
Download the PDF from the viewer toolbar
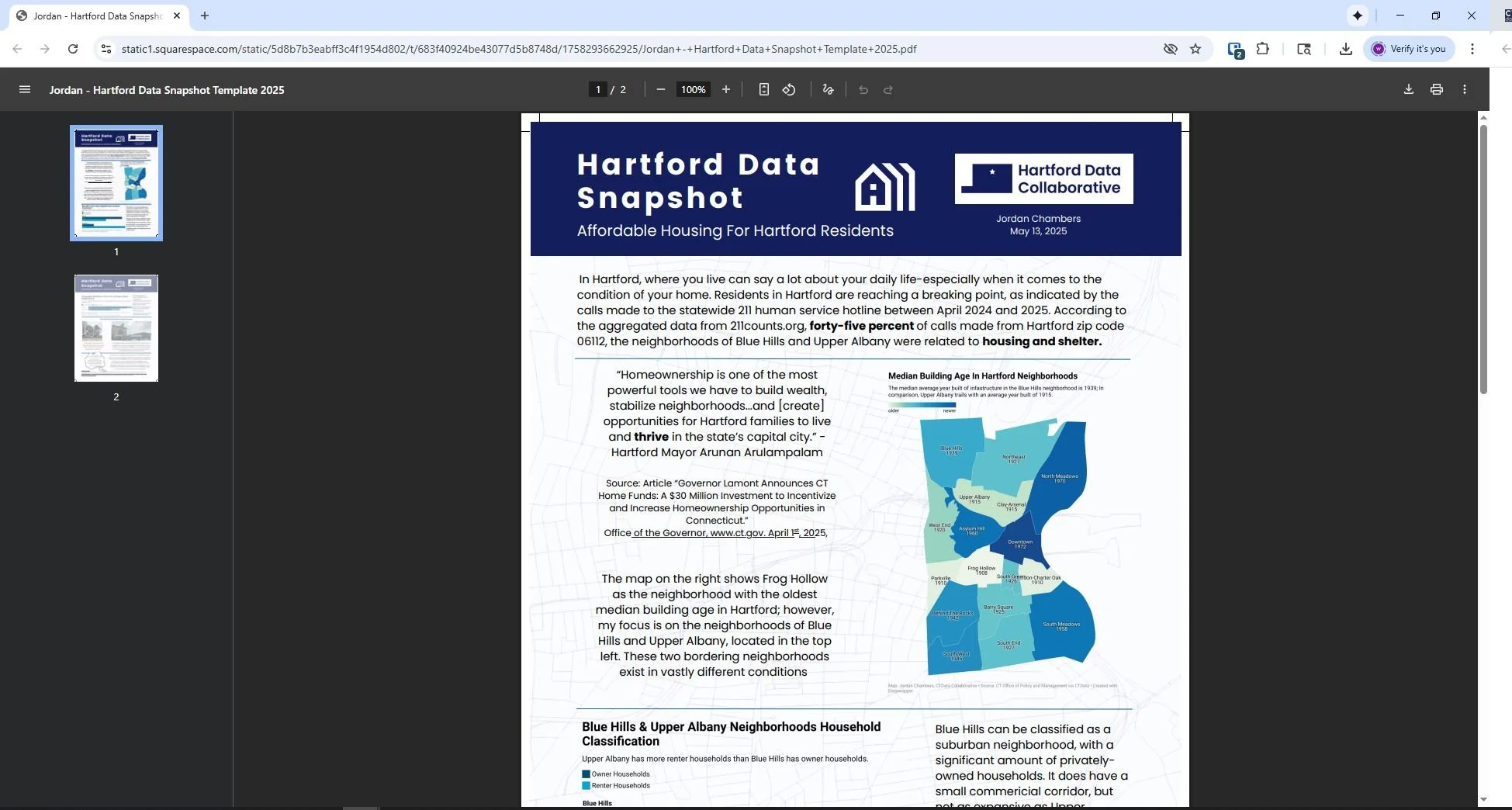[x=1409, y=90]
